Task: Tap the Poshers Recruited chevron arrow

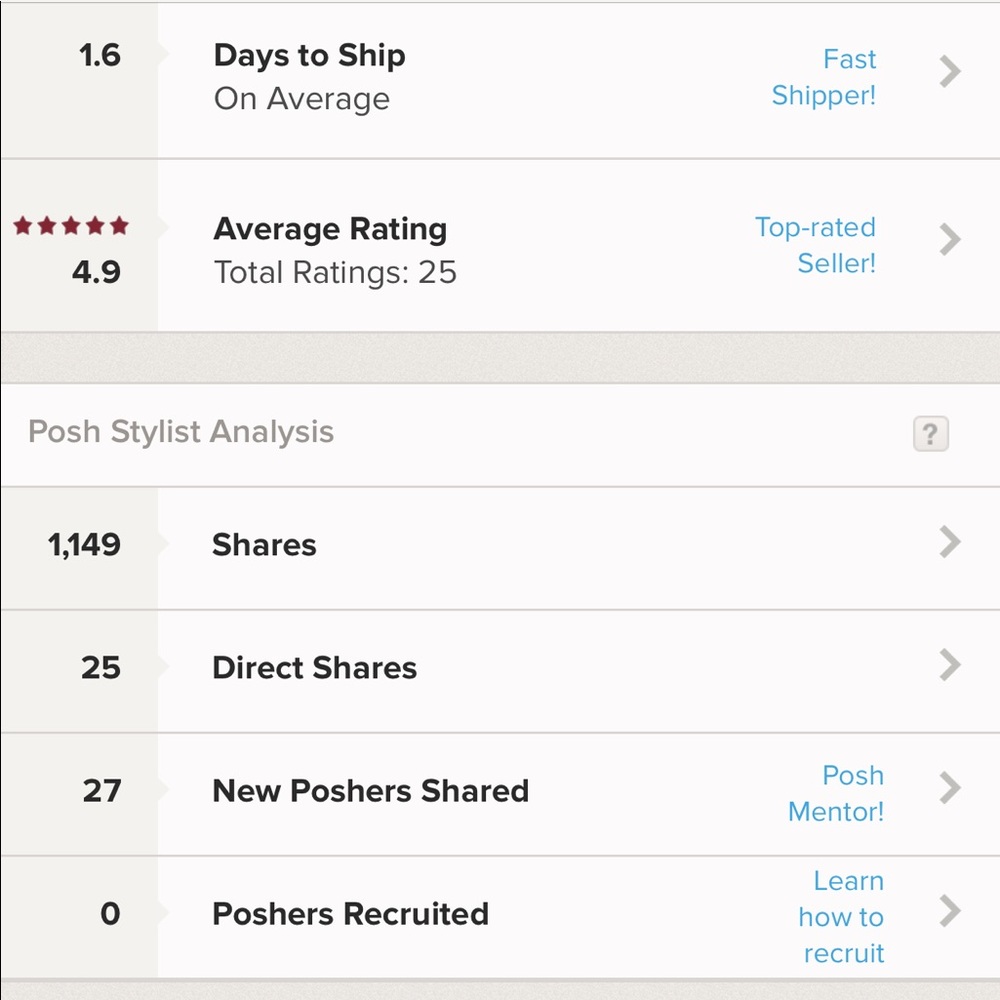Action: tap(950, 911)
